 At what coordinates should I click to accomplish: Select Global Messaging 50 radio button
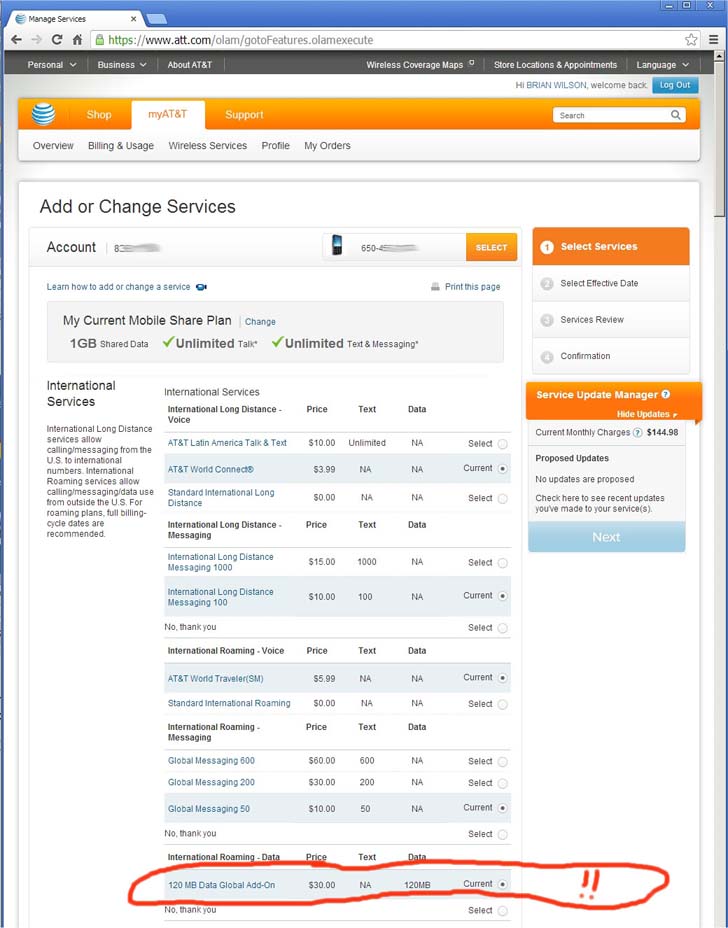point(502,808)
